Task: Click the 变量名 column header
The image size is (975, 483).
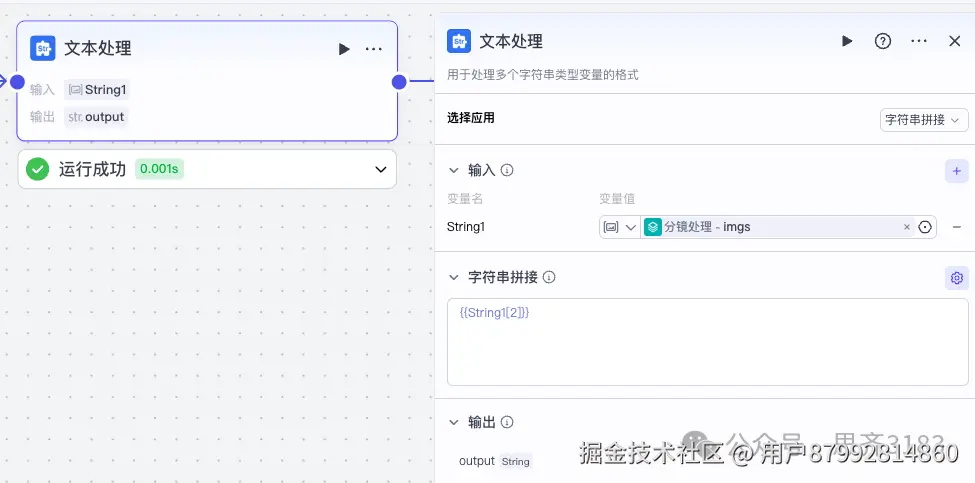Action: point(464,199)
